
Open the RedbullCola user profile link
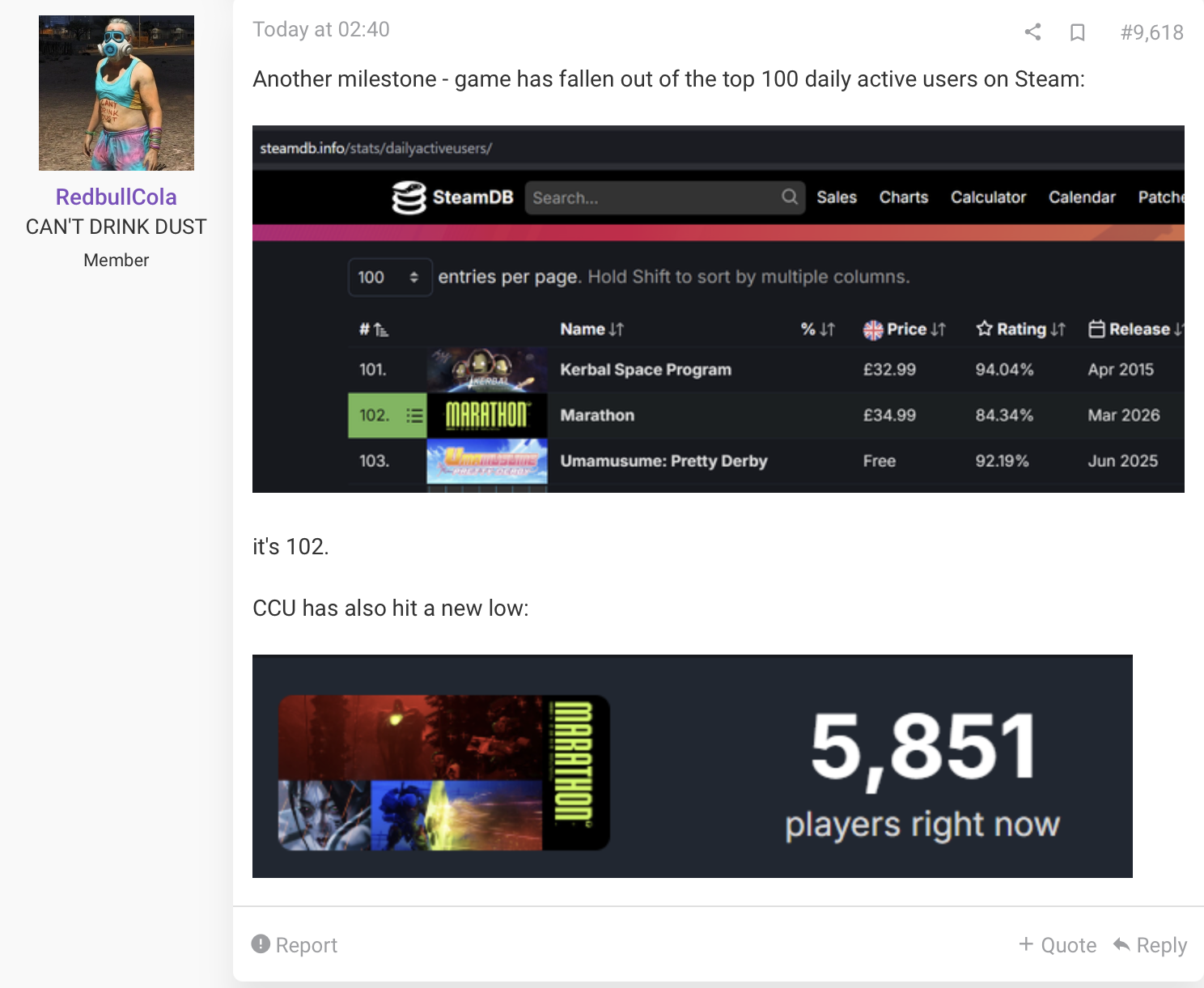click(x=117, y=197)
